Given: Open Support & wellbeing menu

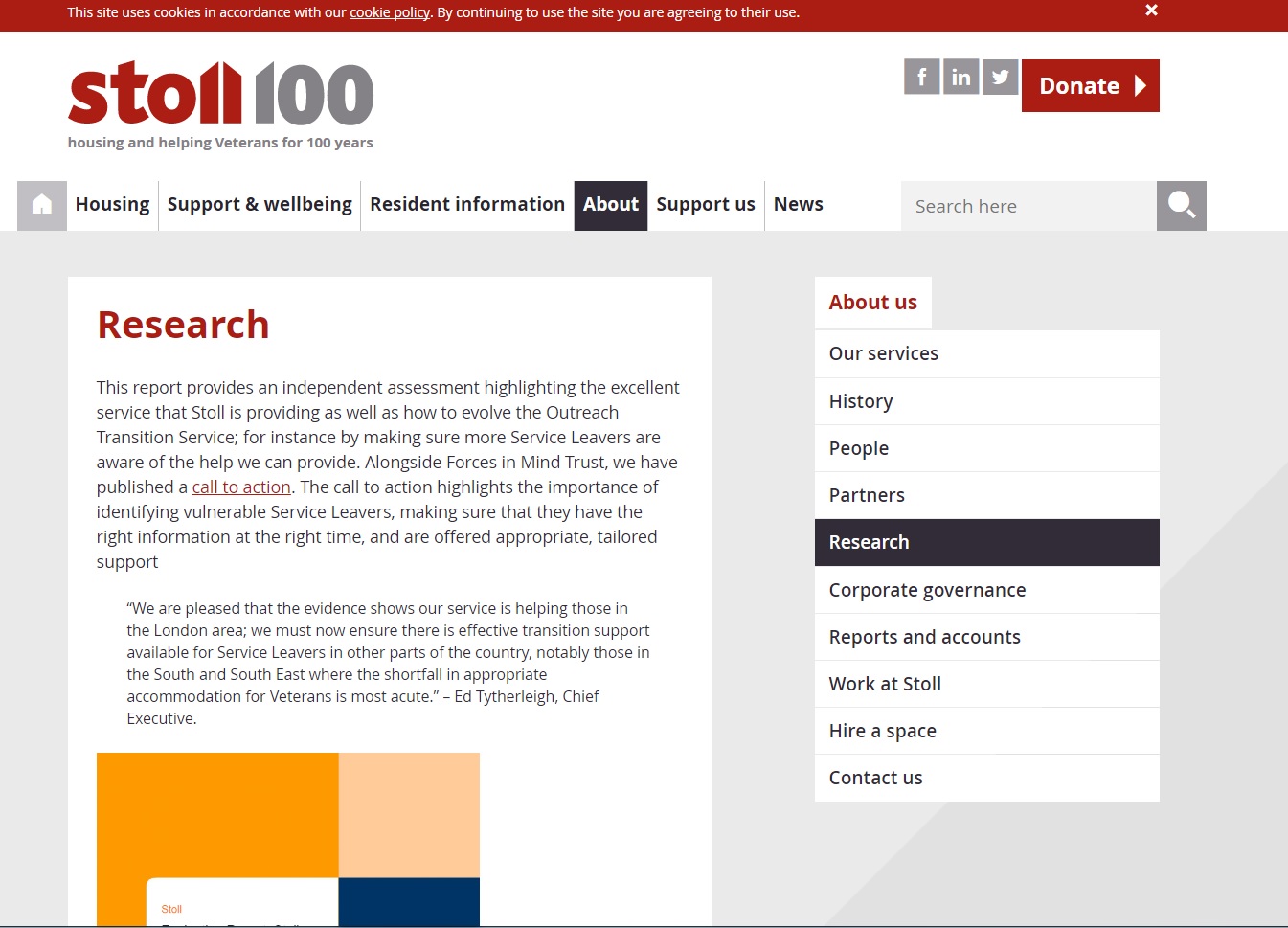Looking at the screenshot, I should [x=260, y=205].
